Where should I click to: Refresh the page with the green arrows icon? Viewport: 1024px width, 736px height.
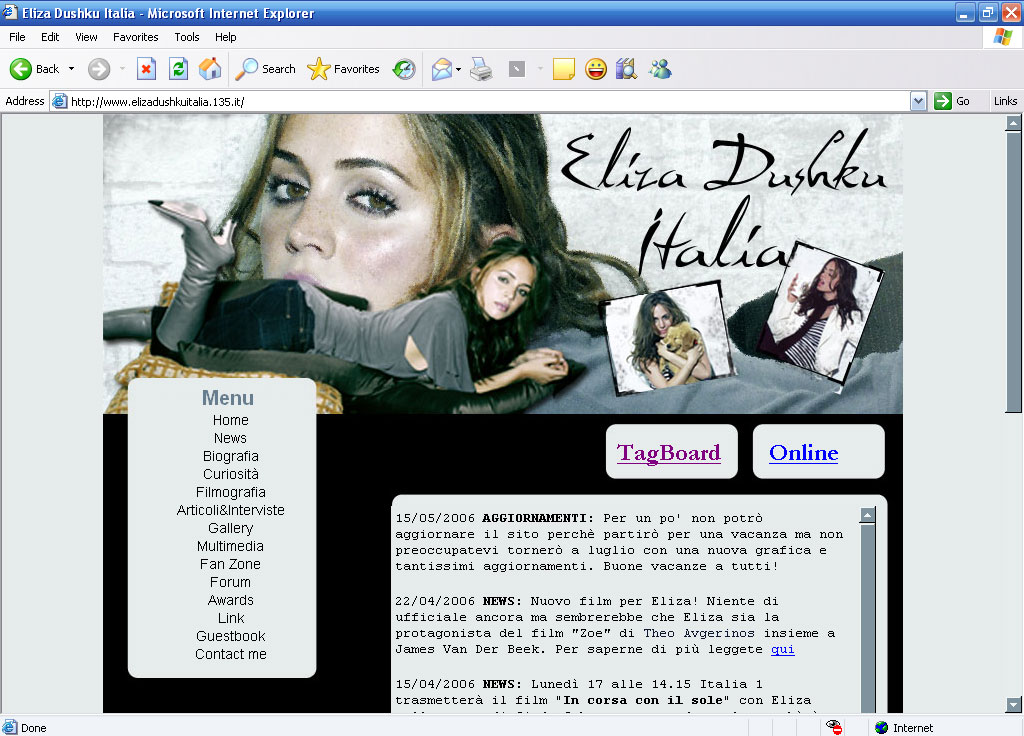click(178, 69)
